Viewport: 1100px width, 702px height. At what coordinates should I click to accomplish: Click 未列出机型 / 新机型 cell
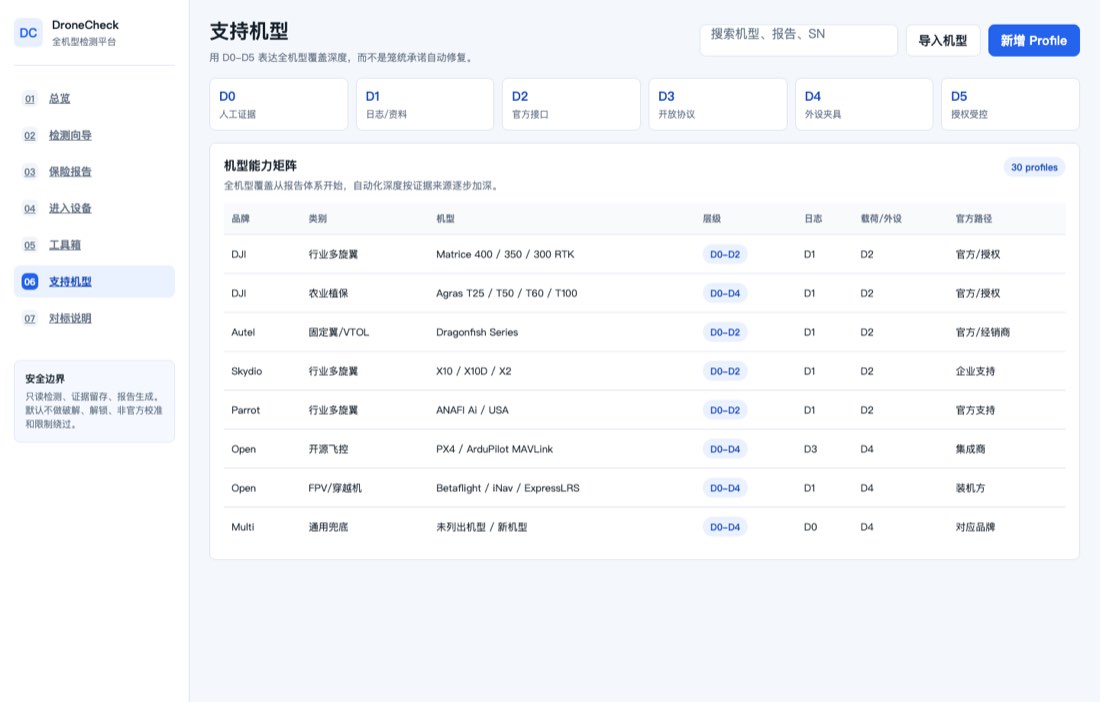(x=481, y=527)
